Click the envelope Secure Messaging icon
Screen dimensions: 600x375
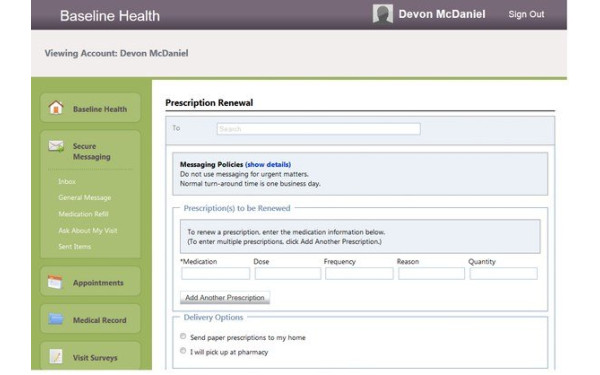tap(56, 146)
